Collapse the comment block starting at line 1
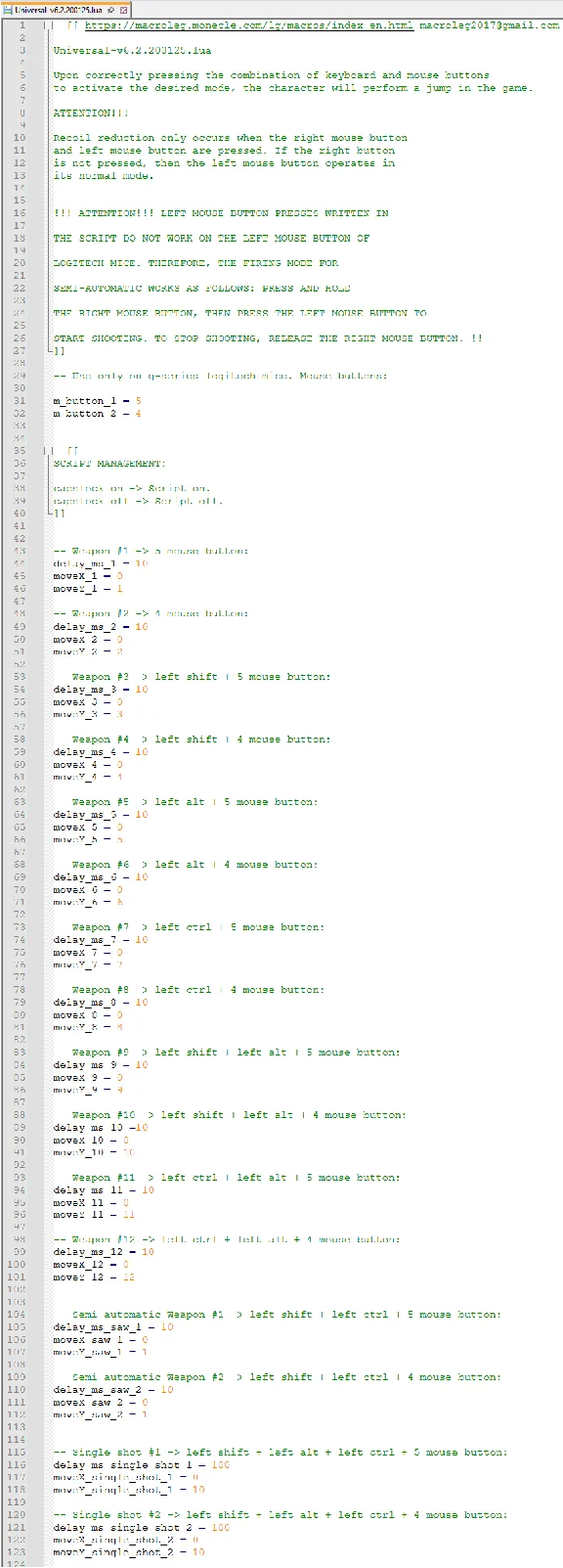This screenshot has height=1568, width=563. (48, 24)
